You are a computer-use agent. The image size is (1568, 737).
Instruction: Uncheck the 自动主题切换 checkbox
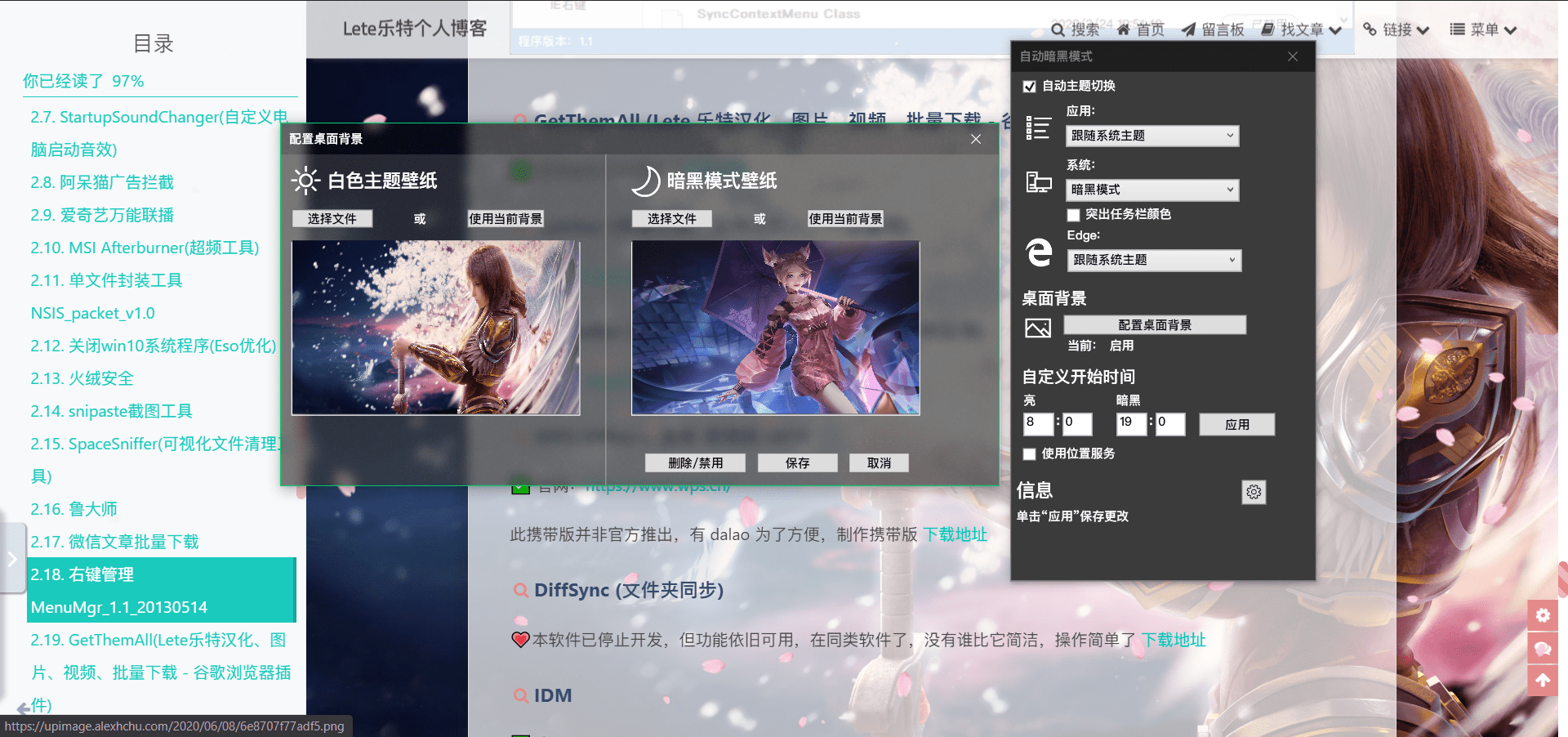coord(1030,87)
